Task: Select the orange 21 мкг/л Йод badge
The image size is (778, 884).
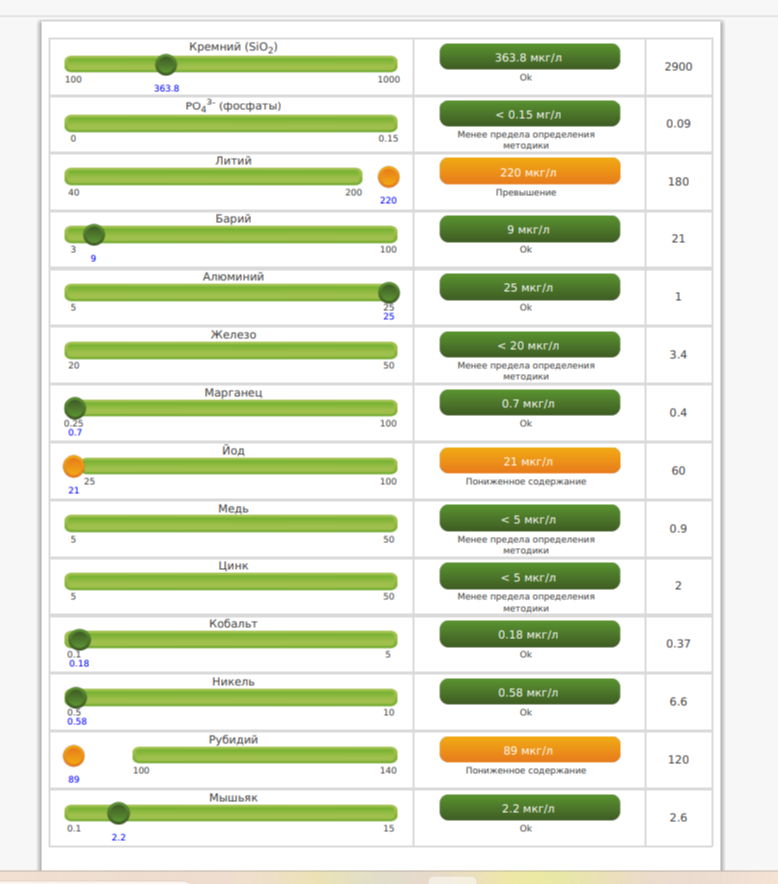Action: coord(529,461)
